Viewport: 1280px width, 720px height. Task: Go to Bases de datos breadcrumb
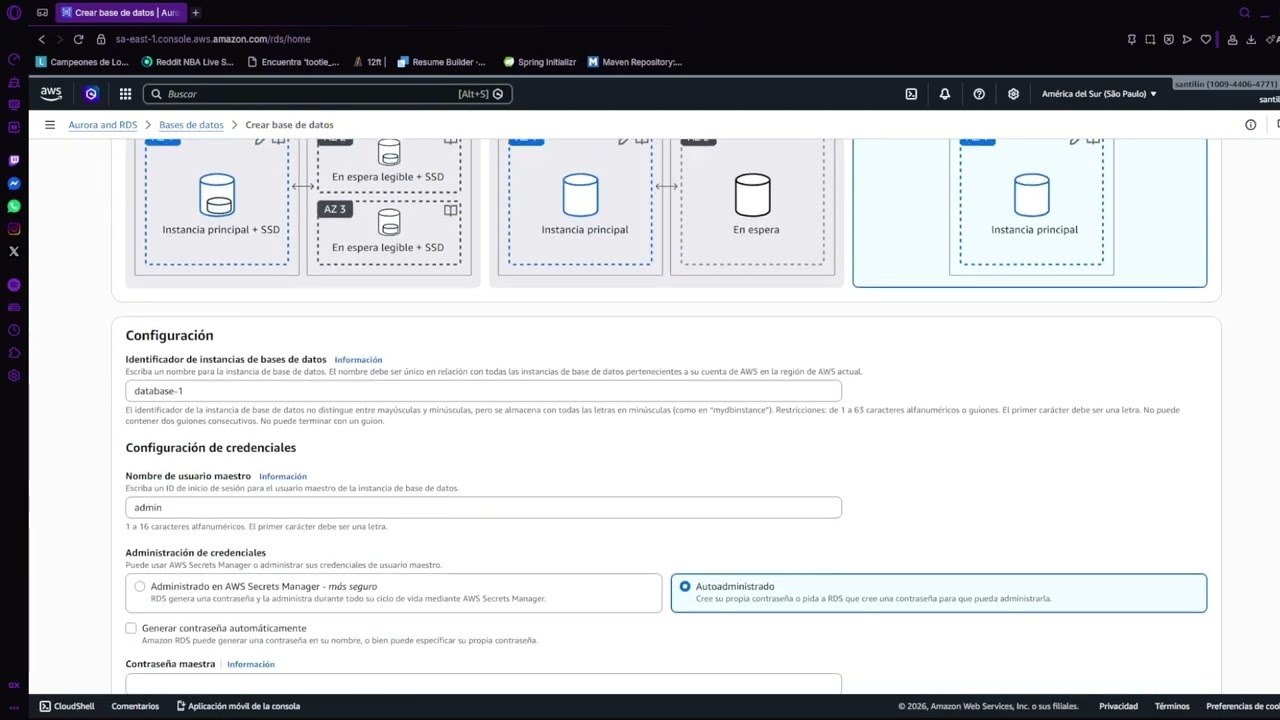click(x=191, y=125)
